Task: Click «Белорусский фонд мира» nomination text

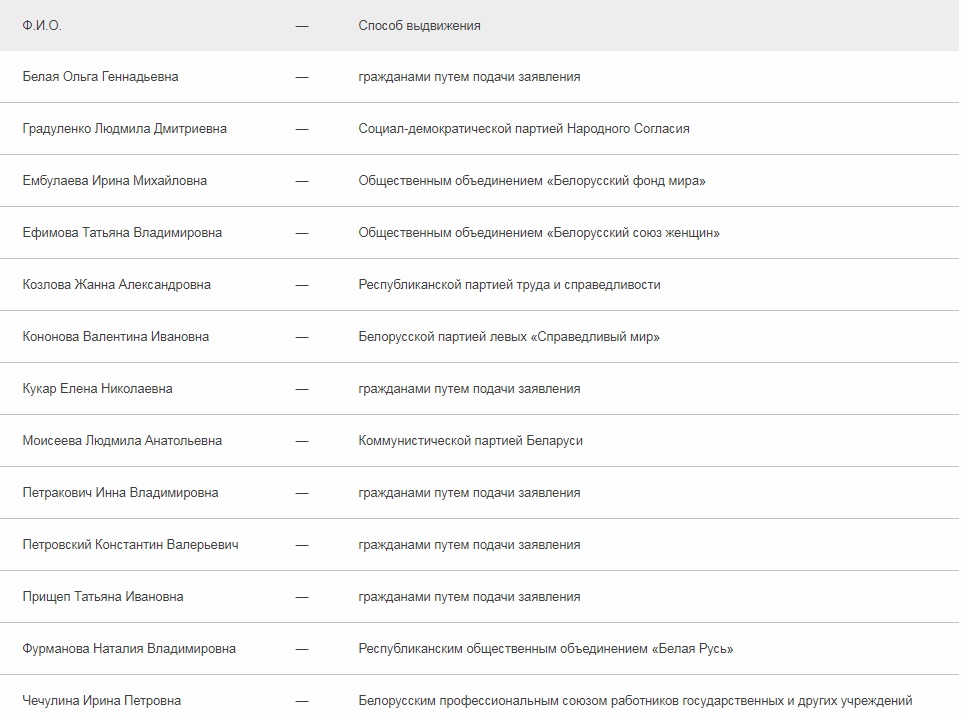Action: click(626, 181)
